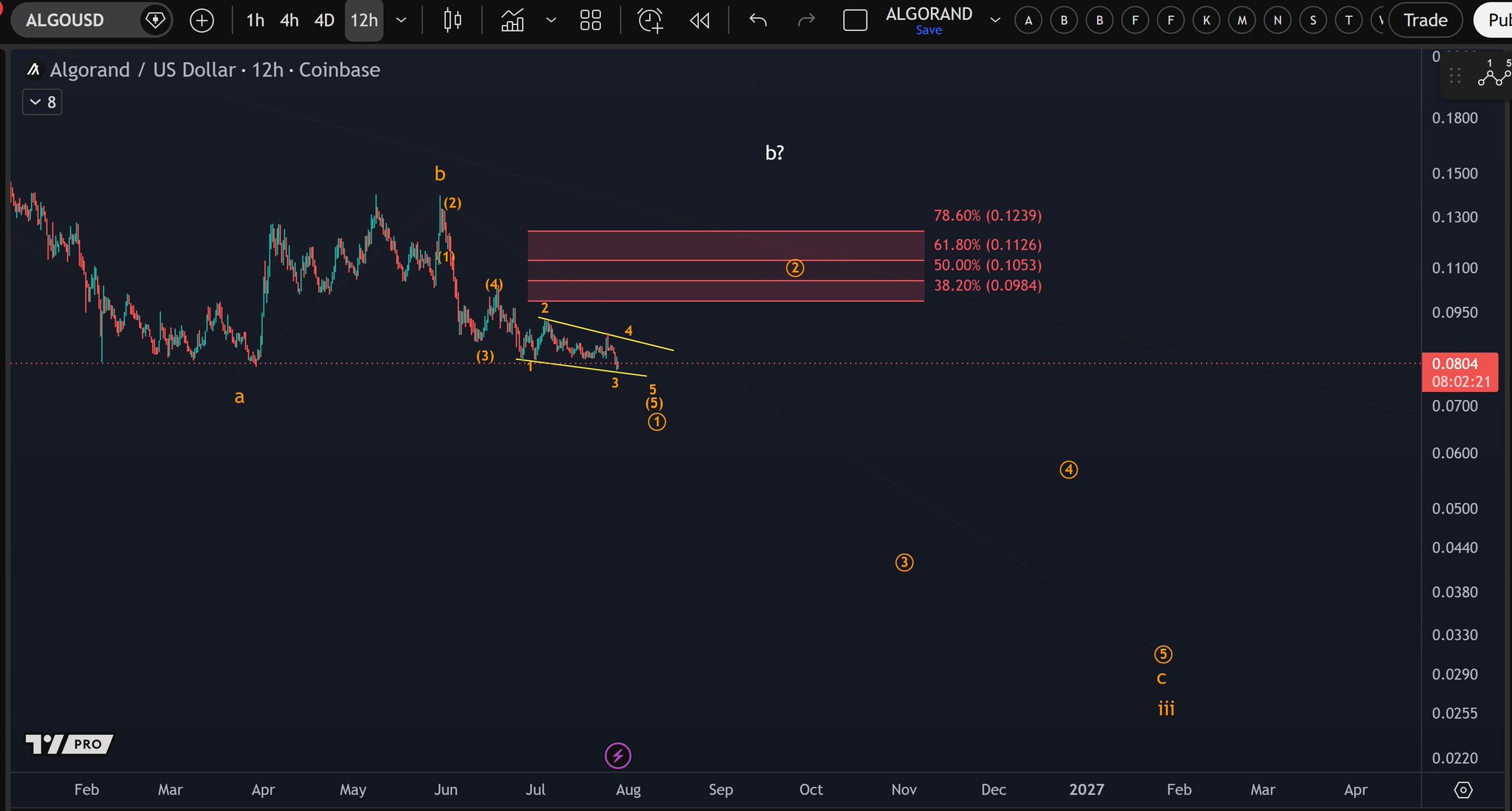Expand the timeframe interval dropdown

pyautogui.click(x=402, y=20)
